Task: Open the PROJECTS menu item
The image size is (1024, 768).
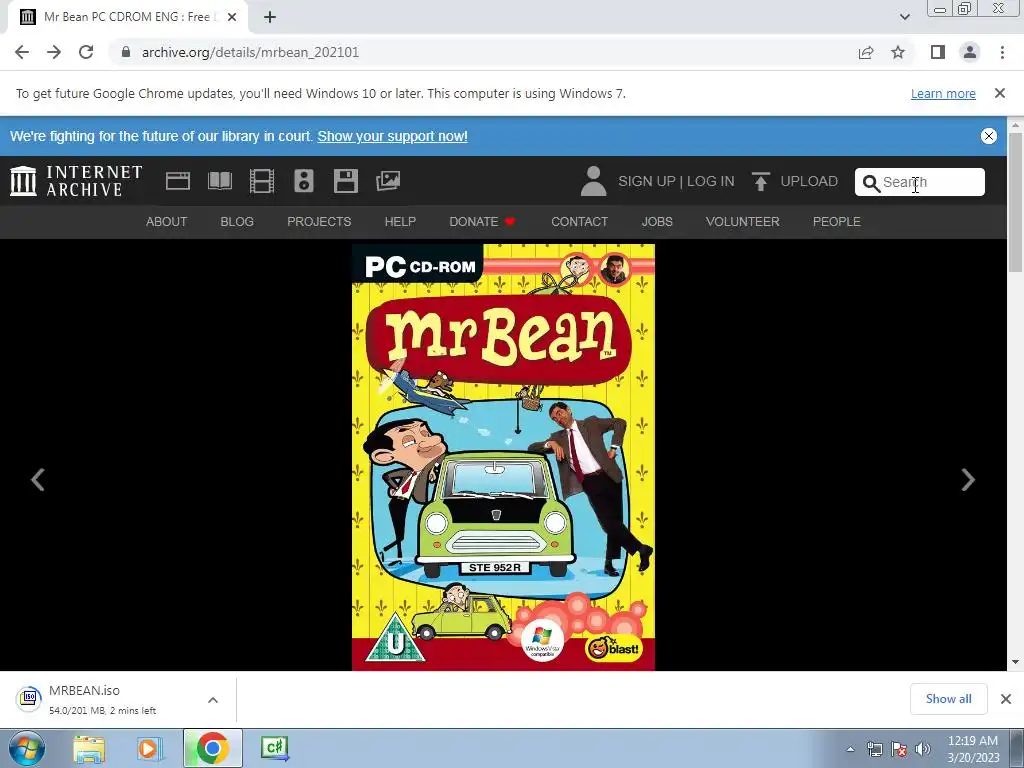Action: point(319,221)
